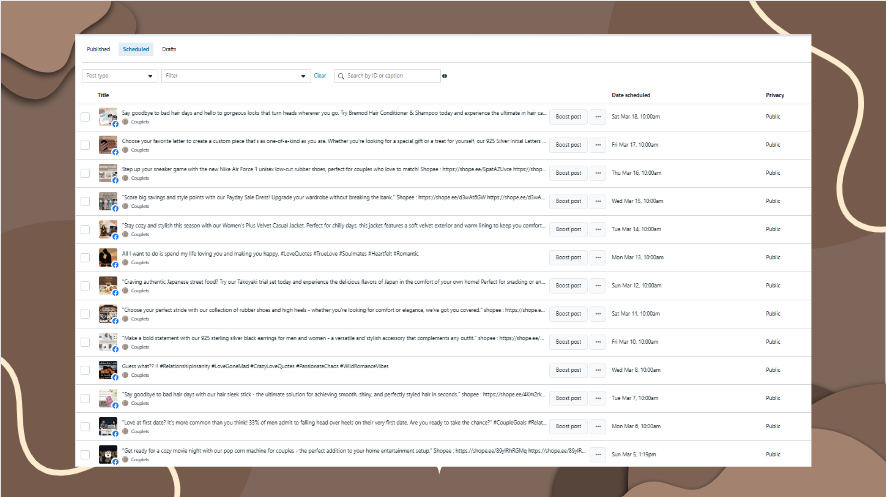The image size is (886, 497).
Task: Click the three-dot icon on the Tue Mar 7 post
Action: (598, 398)
